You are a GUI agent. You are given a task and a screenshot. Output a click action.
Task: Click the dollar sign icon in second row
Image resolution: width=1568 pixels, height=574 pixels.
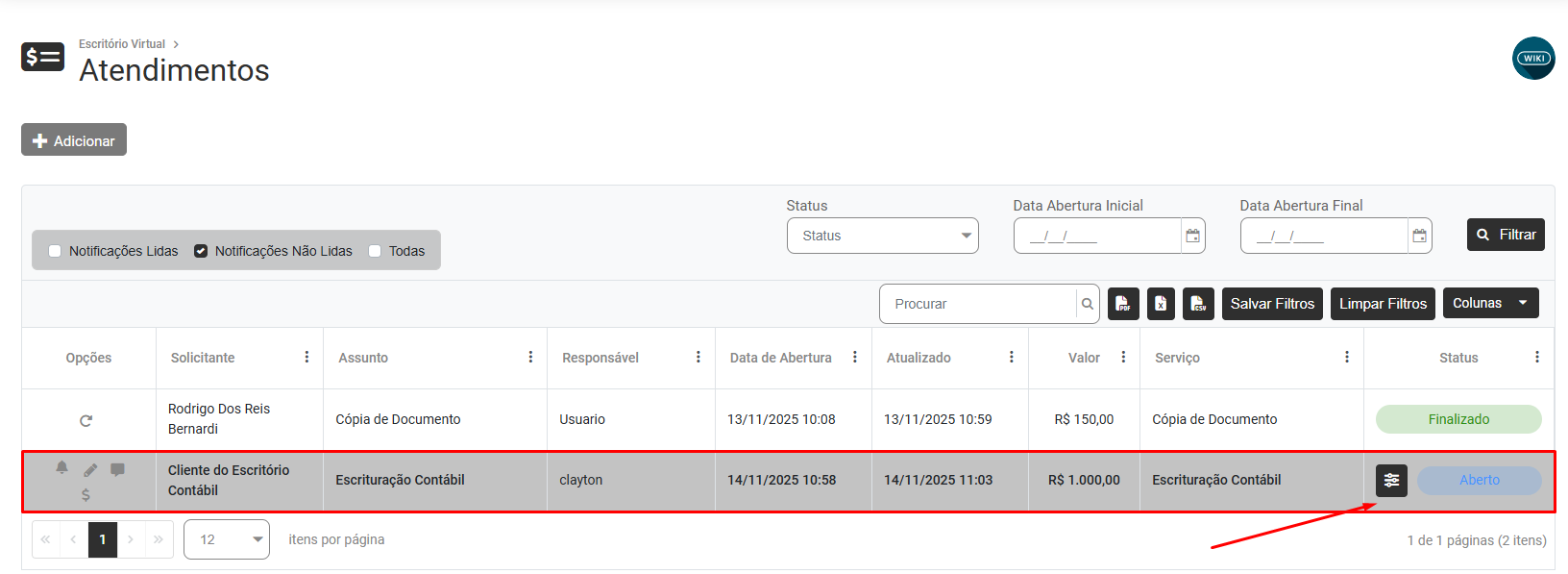[x=86, y=495]
